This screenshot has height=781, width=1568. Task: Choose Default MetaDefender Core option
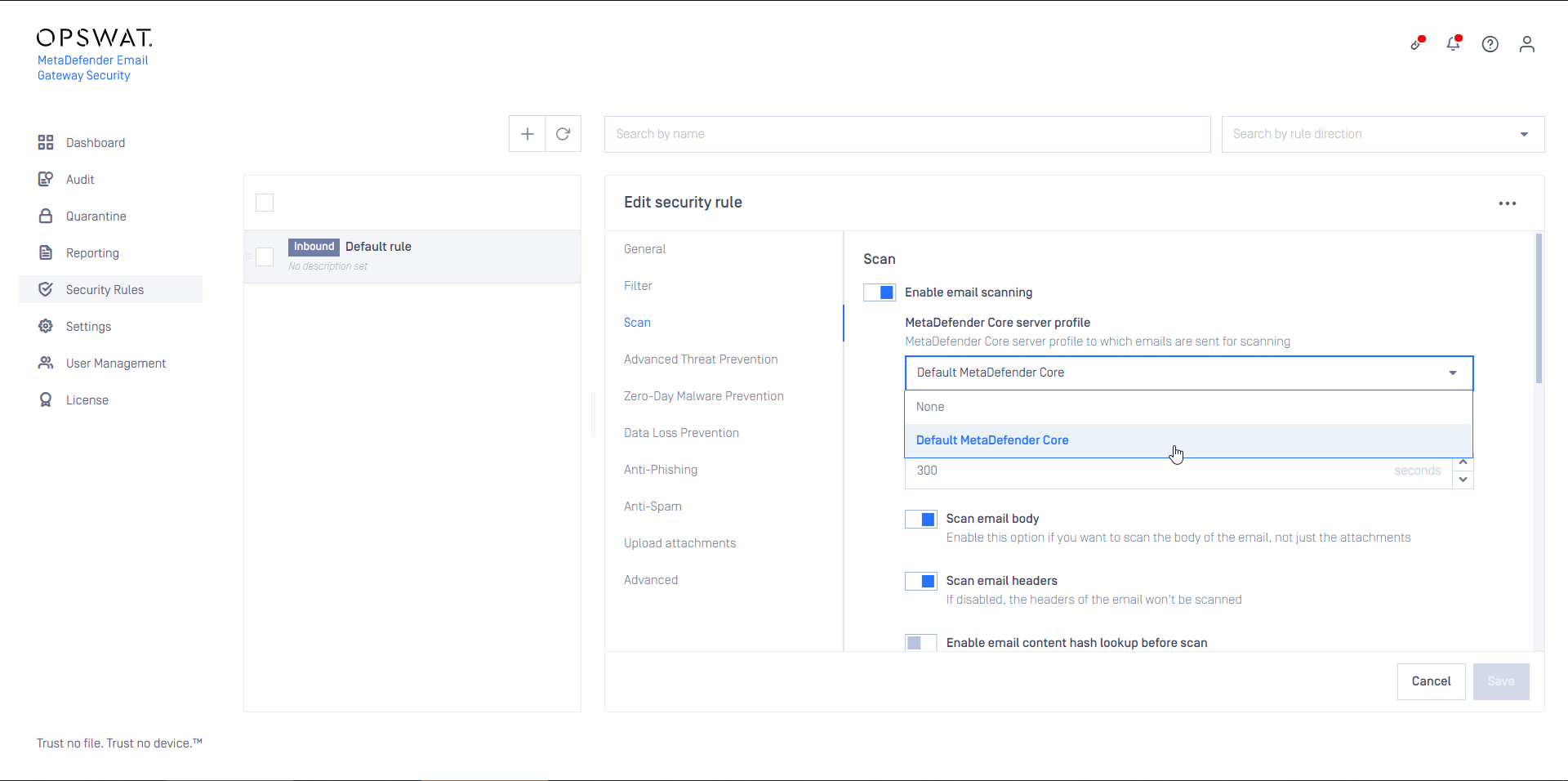point(992,440)
